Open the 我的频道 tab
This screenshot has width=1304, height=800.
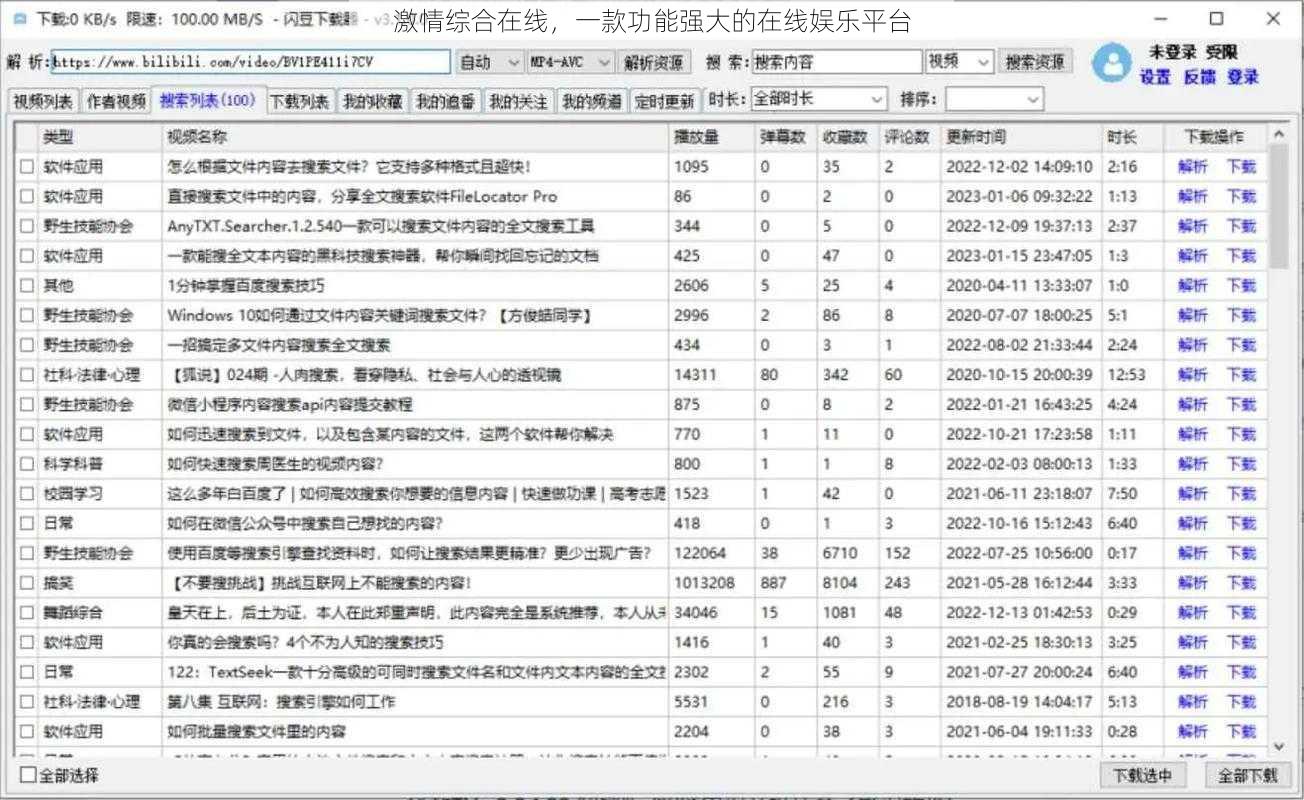tap(591, 101)
